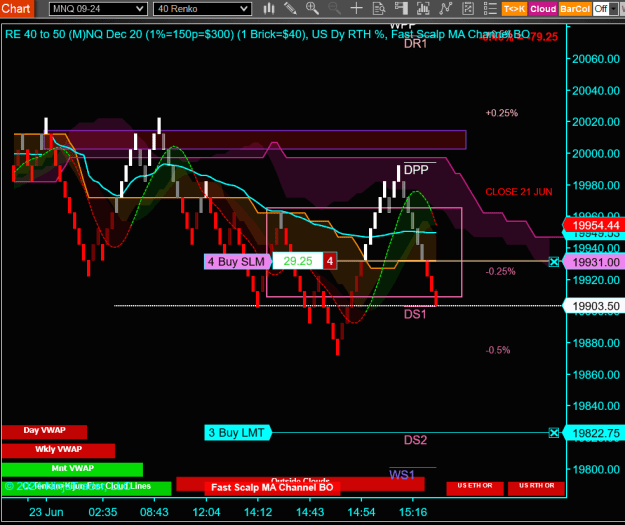Click the DR1 pivot label
The image size is (625, 525).
point(415,44)
